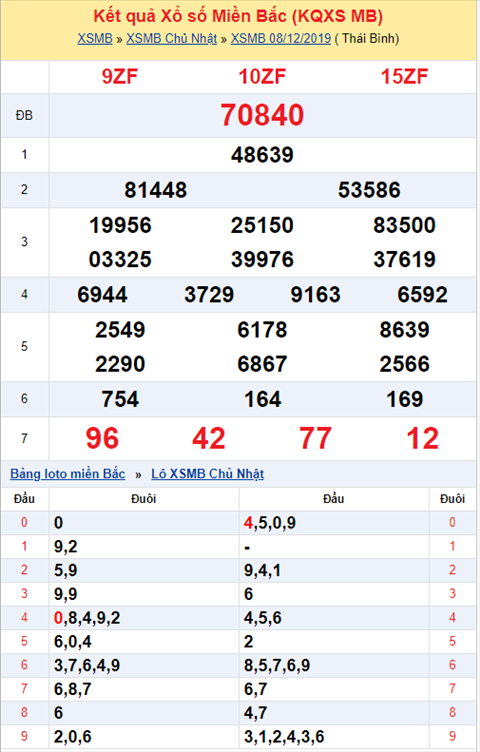The image size is (480, 752).
Task: Open Lô XSMB Chủ Nhật link
Action: pos(208,474)
